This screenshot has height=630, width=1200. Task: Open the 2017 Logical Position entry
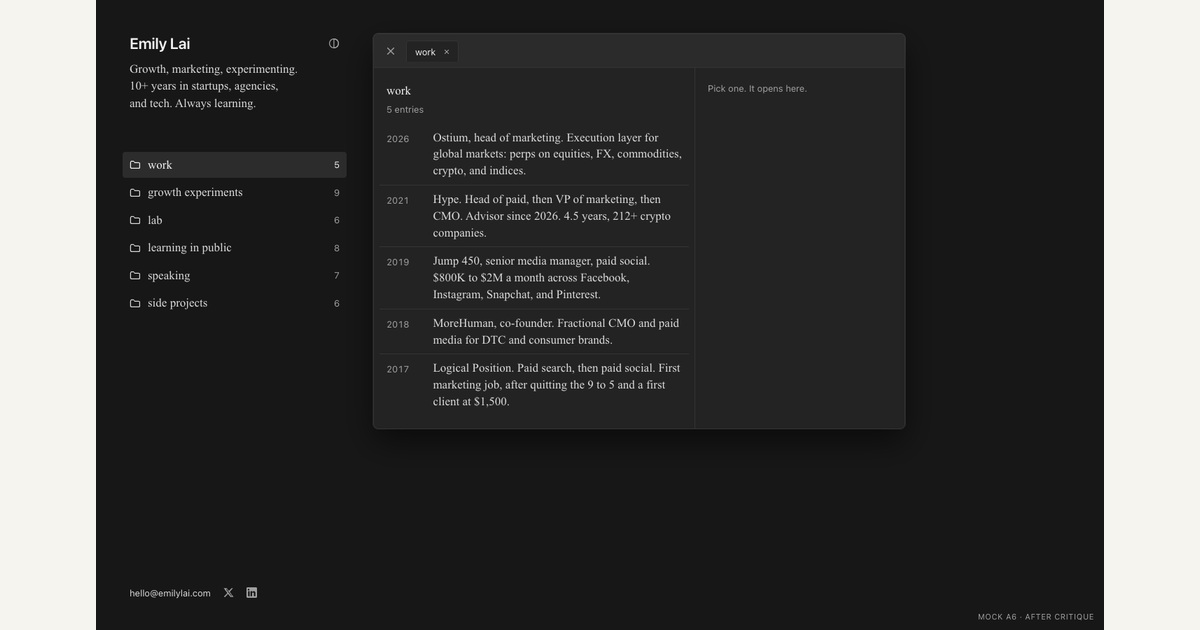point(534,385)
